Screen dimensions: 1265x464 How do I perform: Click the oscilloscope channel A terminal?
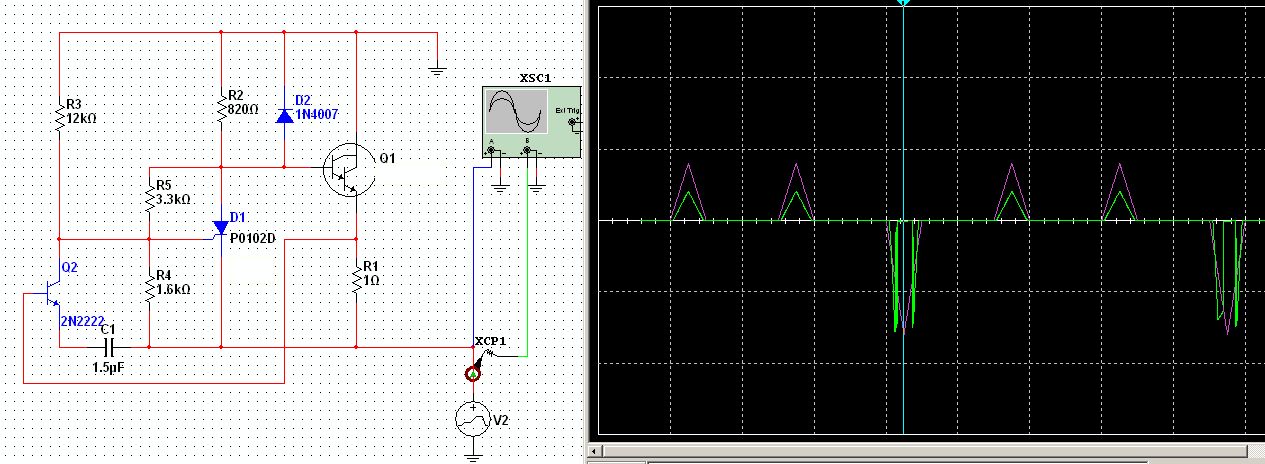click(x=490, y=151)
